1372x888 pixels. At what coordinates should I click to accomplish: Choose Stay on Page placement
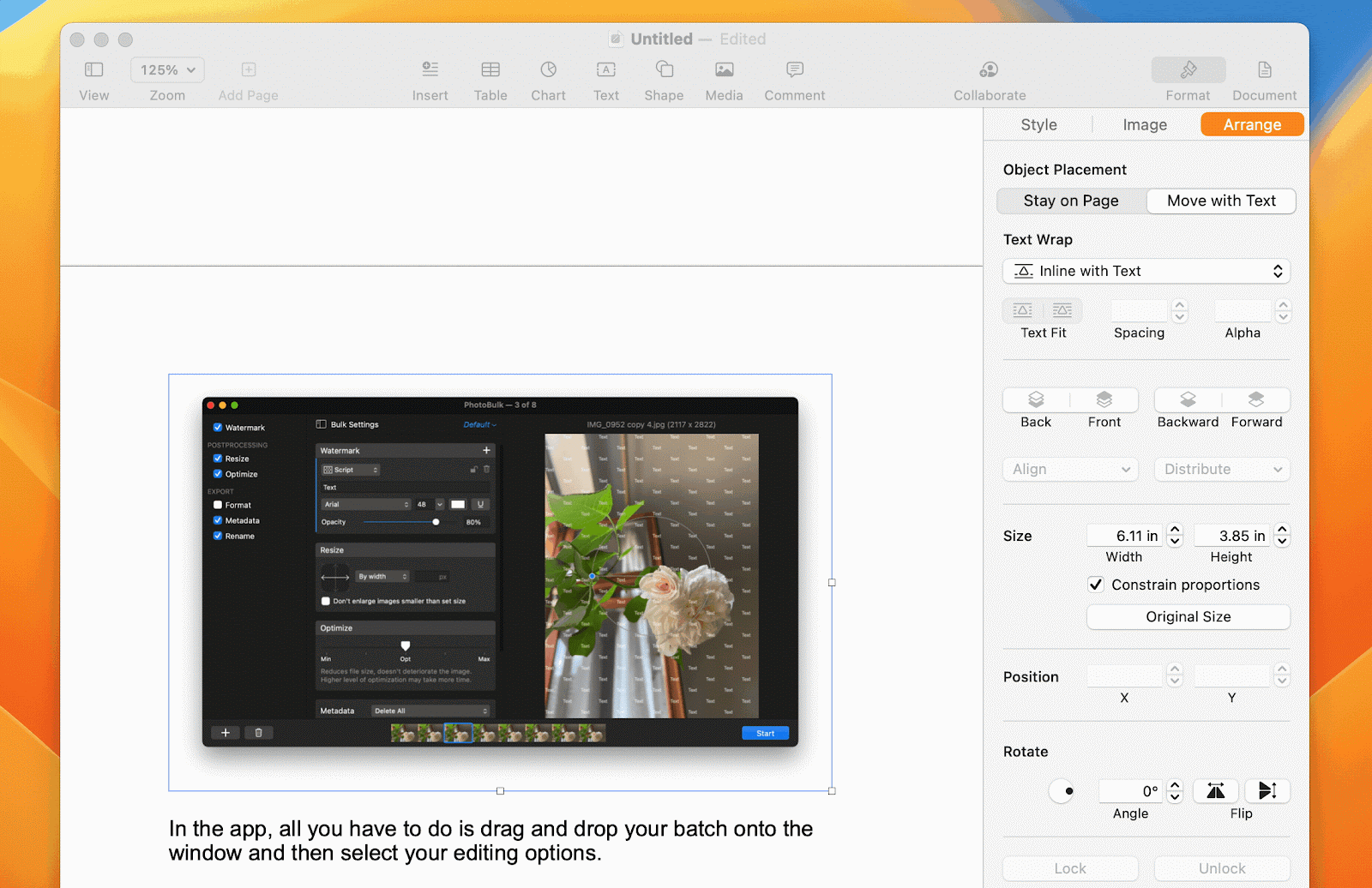pos(1071,201)
